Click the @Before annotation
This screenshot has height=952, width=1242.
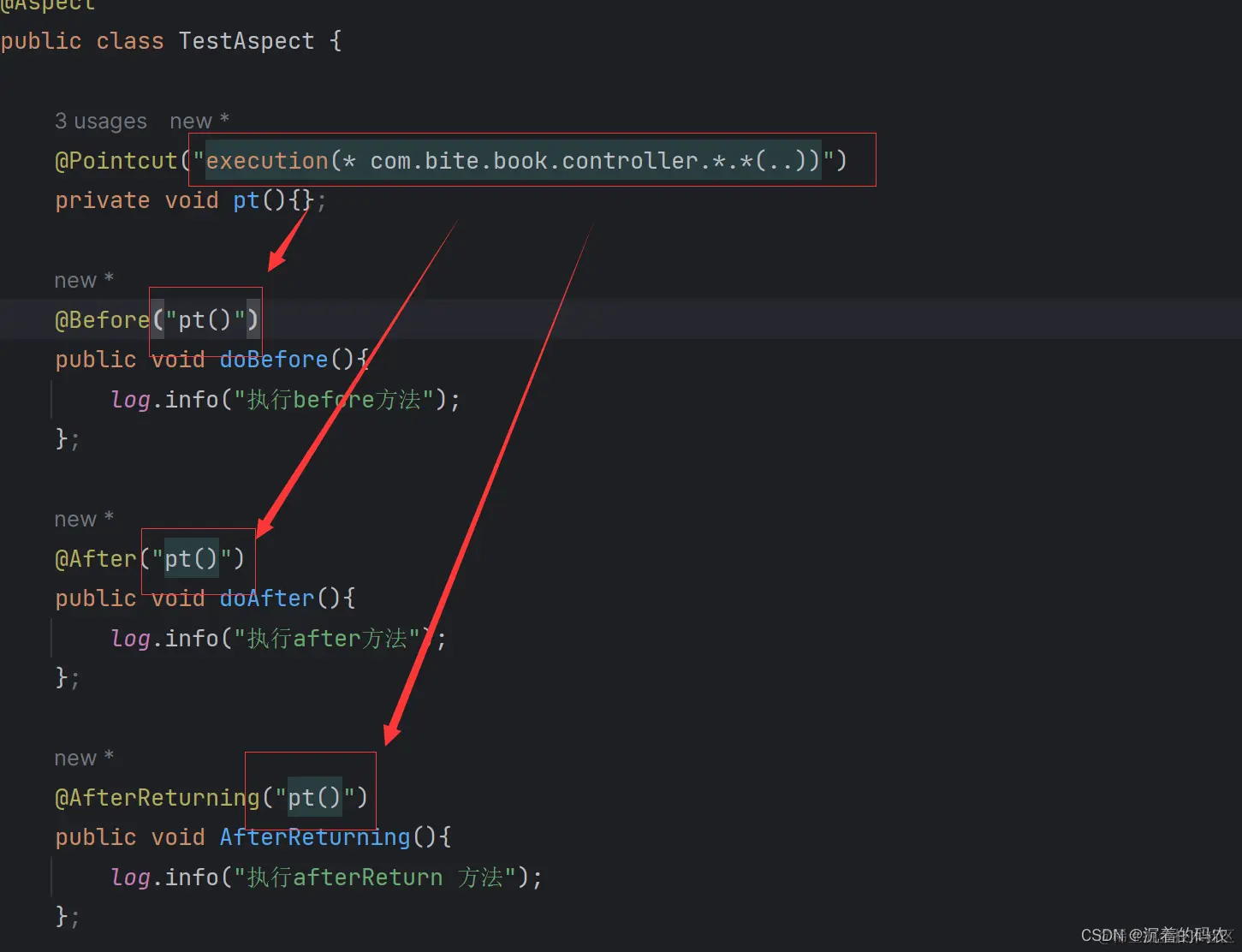(103, 320)
